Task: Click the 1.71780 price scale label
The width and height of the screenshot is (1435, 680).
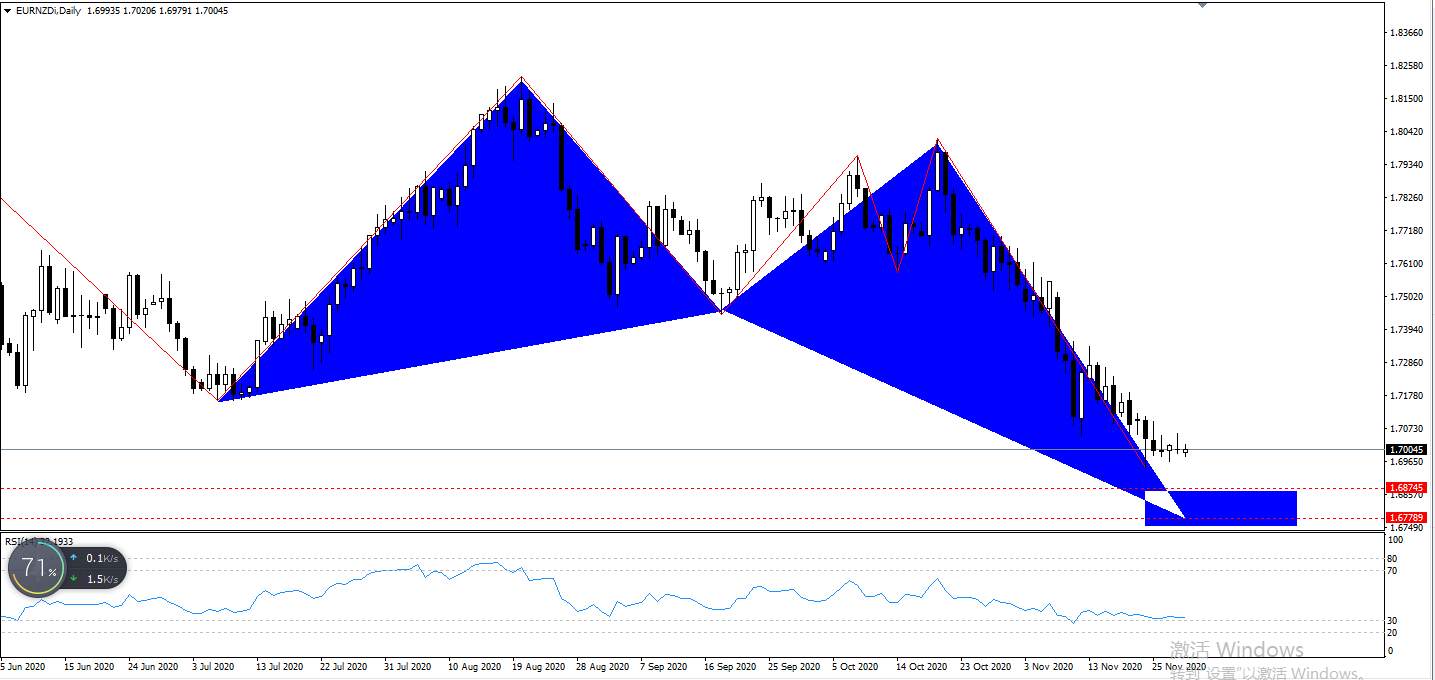Action: (x=1407, y=396)
